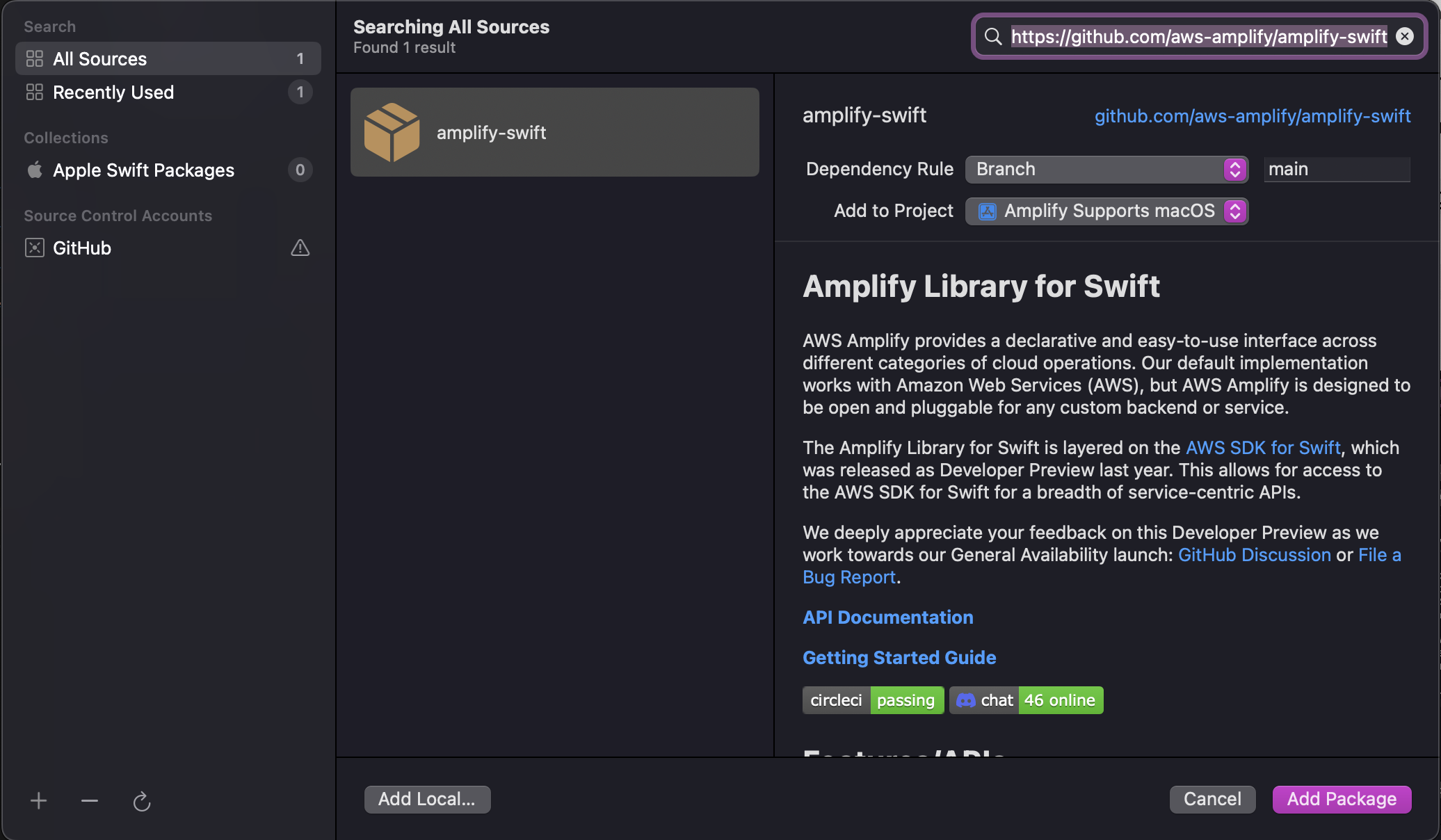This screenshot has height=840, width=1441.
Task: Click the plus icon to add package collection
Action: [39, 801]
